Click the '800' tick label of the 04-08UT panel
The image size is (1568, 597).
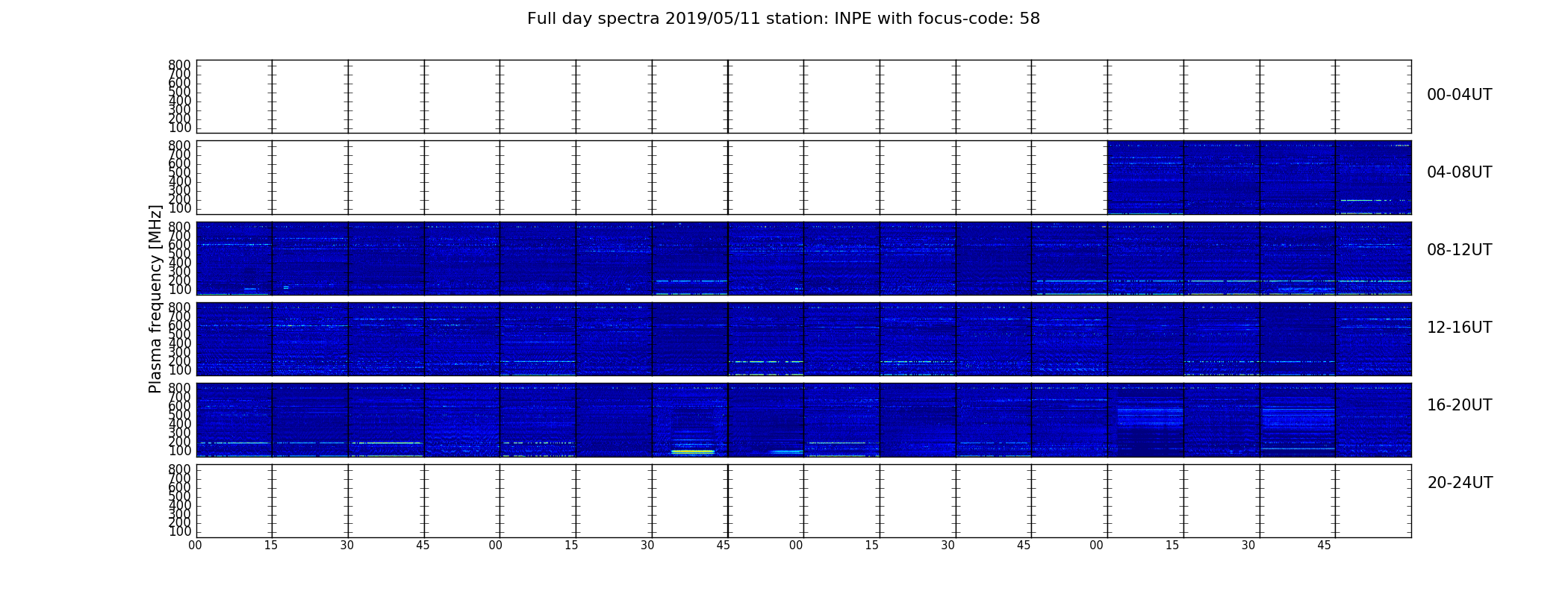coord(180,146)
